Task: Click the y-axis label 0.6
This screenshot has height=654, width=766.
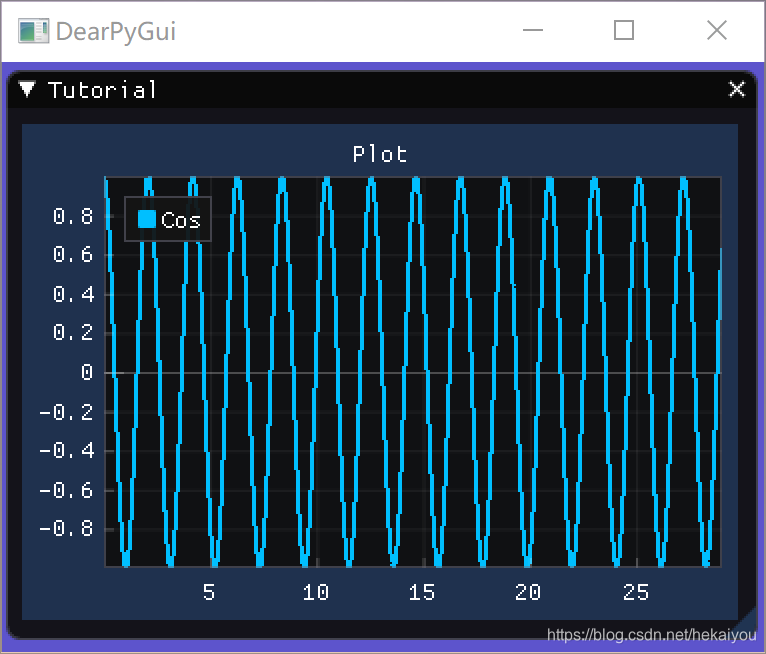Action: coord(73,254)
